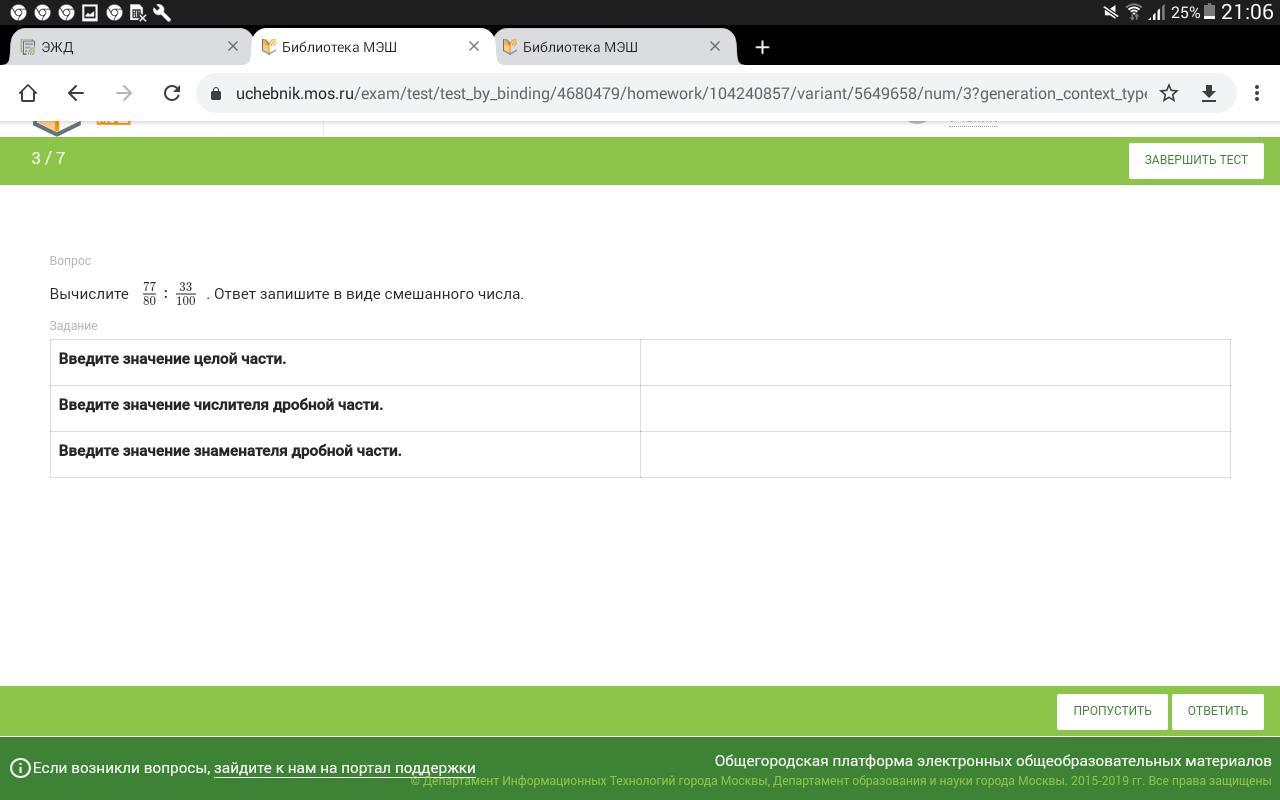Tap the download icon in toolbar

click(x=1208, y=93)
